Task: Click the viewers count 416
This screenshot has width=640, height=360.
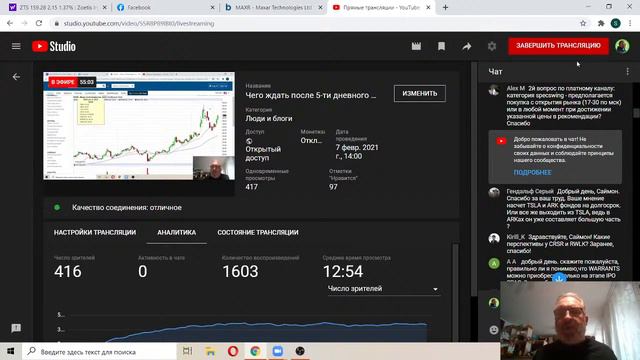Action: [68, 271]
